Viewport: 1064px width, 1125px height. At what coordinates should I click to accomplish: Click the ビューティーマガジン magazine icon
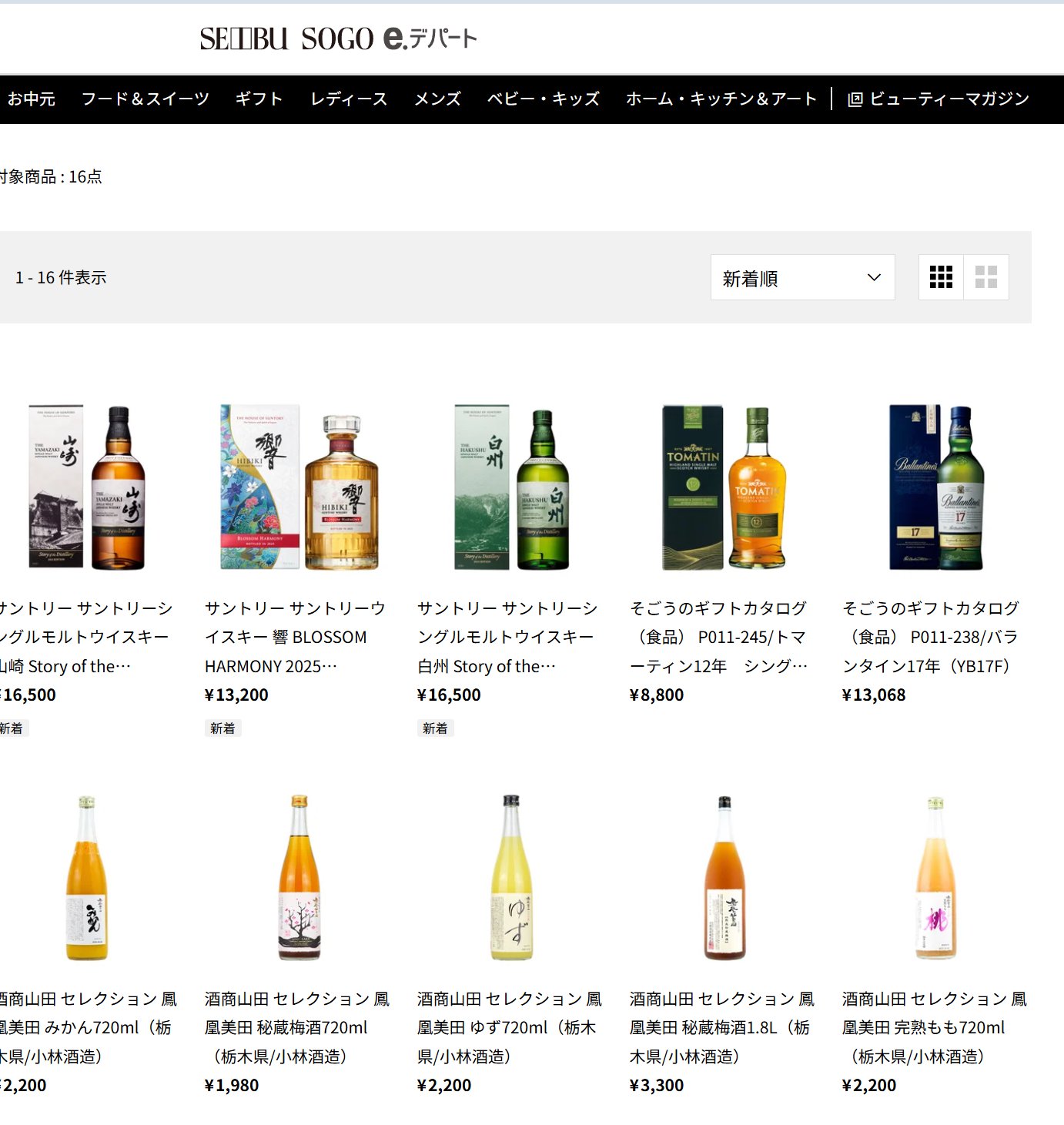click(855, 99)
